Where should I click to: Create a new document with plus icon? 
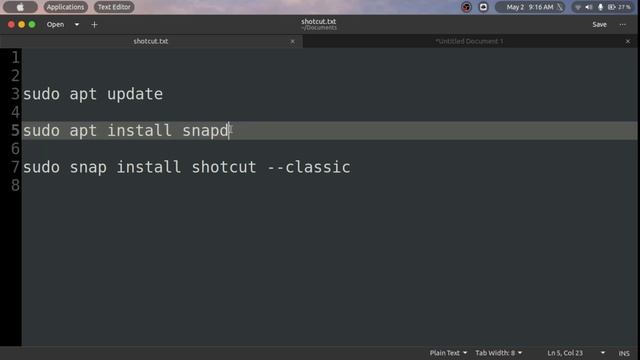click(x=94, y=24)
